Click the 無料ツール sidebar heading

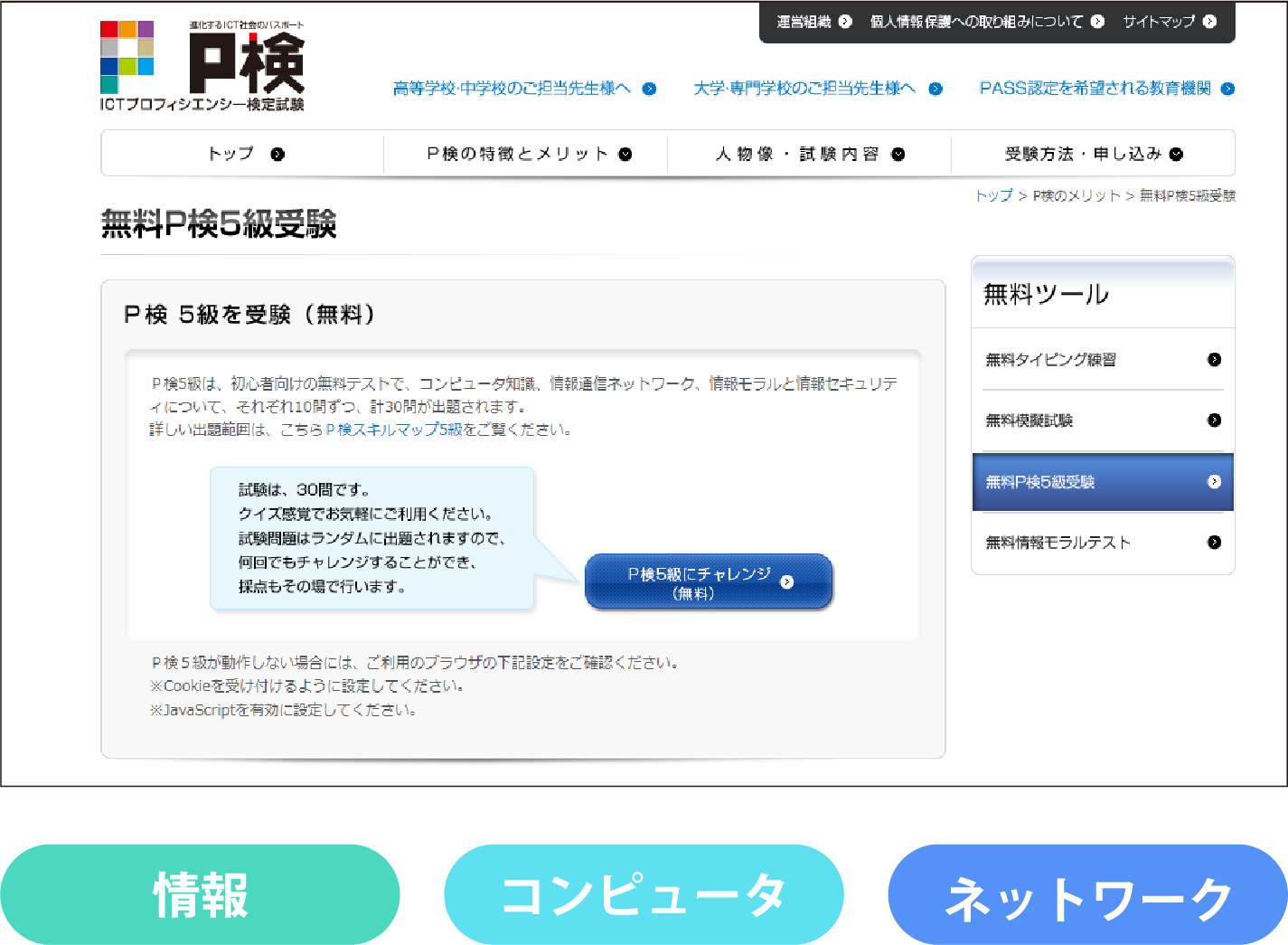pyautogui.click(x=1046, y=294)
